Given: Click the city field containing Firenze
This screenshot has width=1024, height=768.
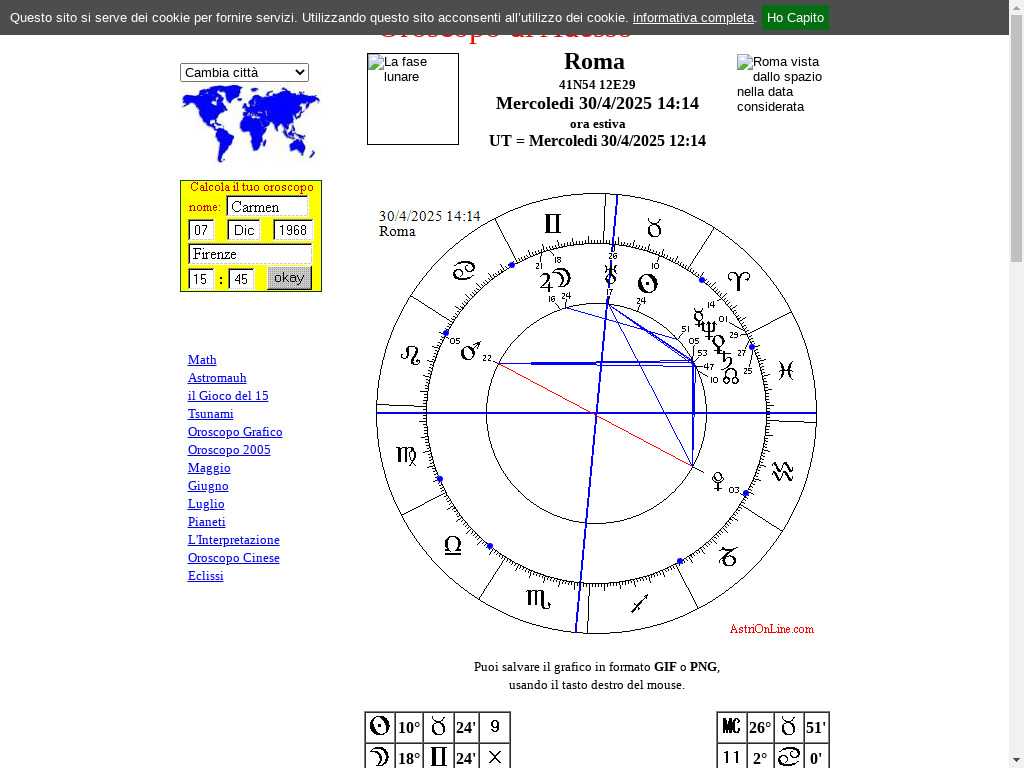Looking at the screenshot, I should (x=250, y=254).
